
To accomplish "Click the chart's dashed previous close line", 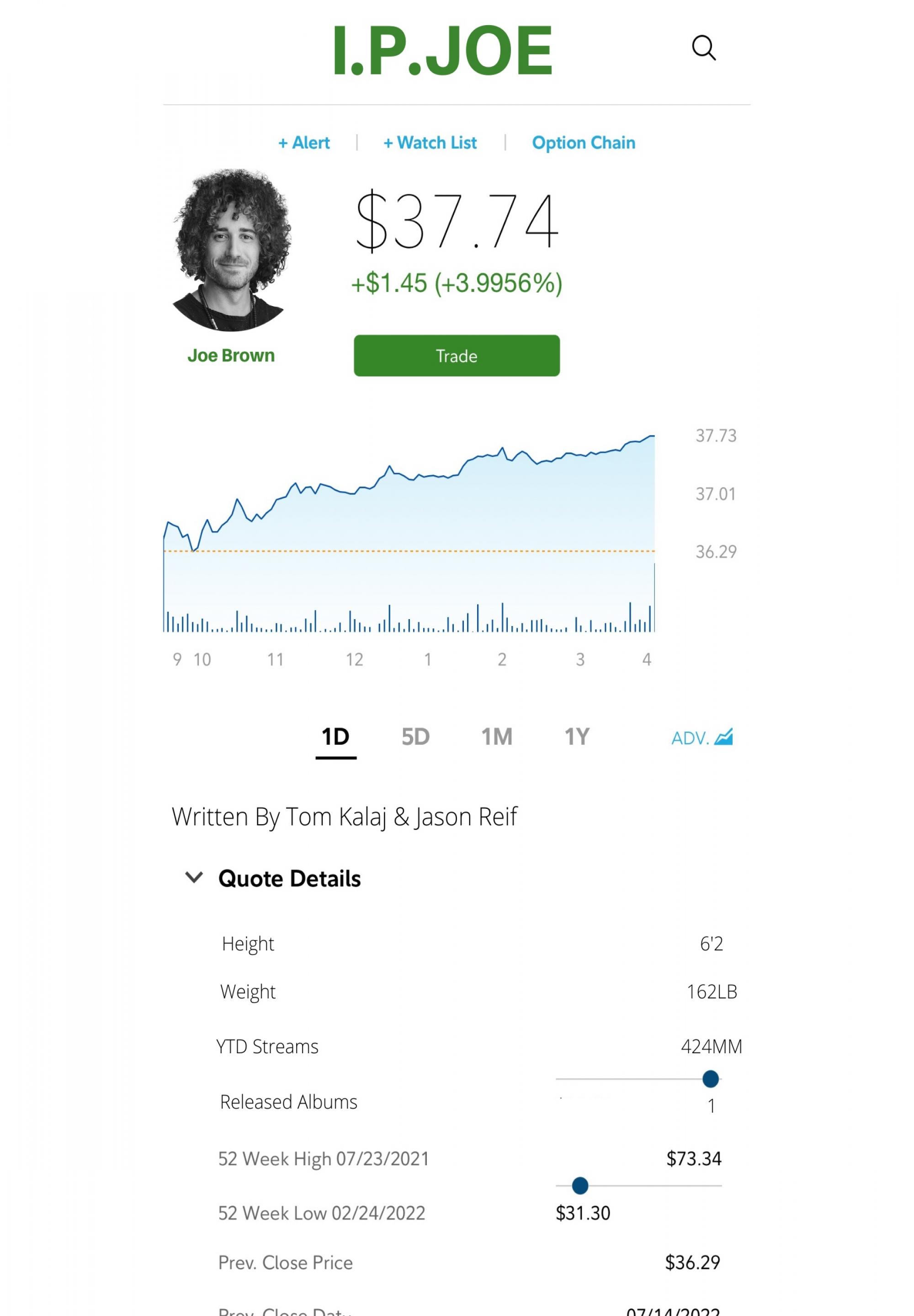I will click(409, 551).
